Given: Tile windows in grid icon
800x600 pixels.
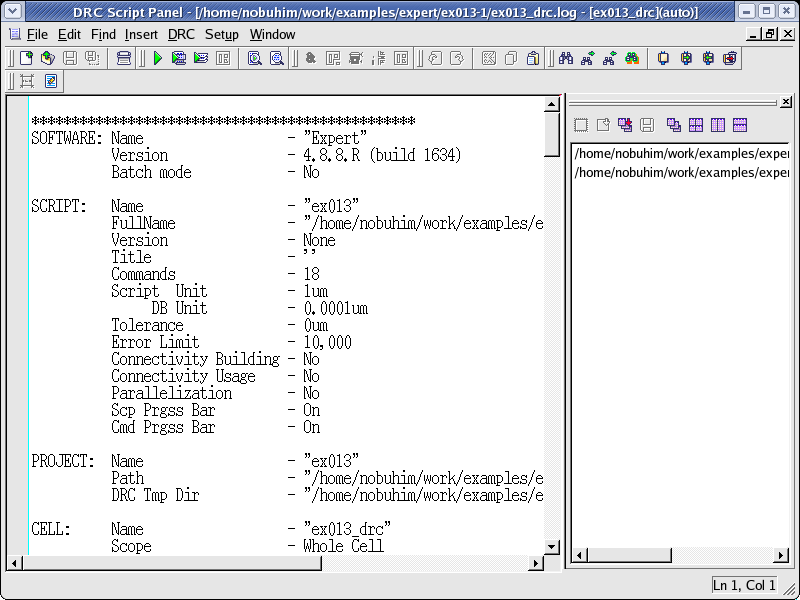Looking at the screenshot, I should (x=696, y=125).
